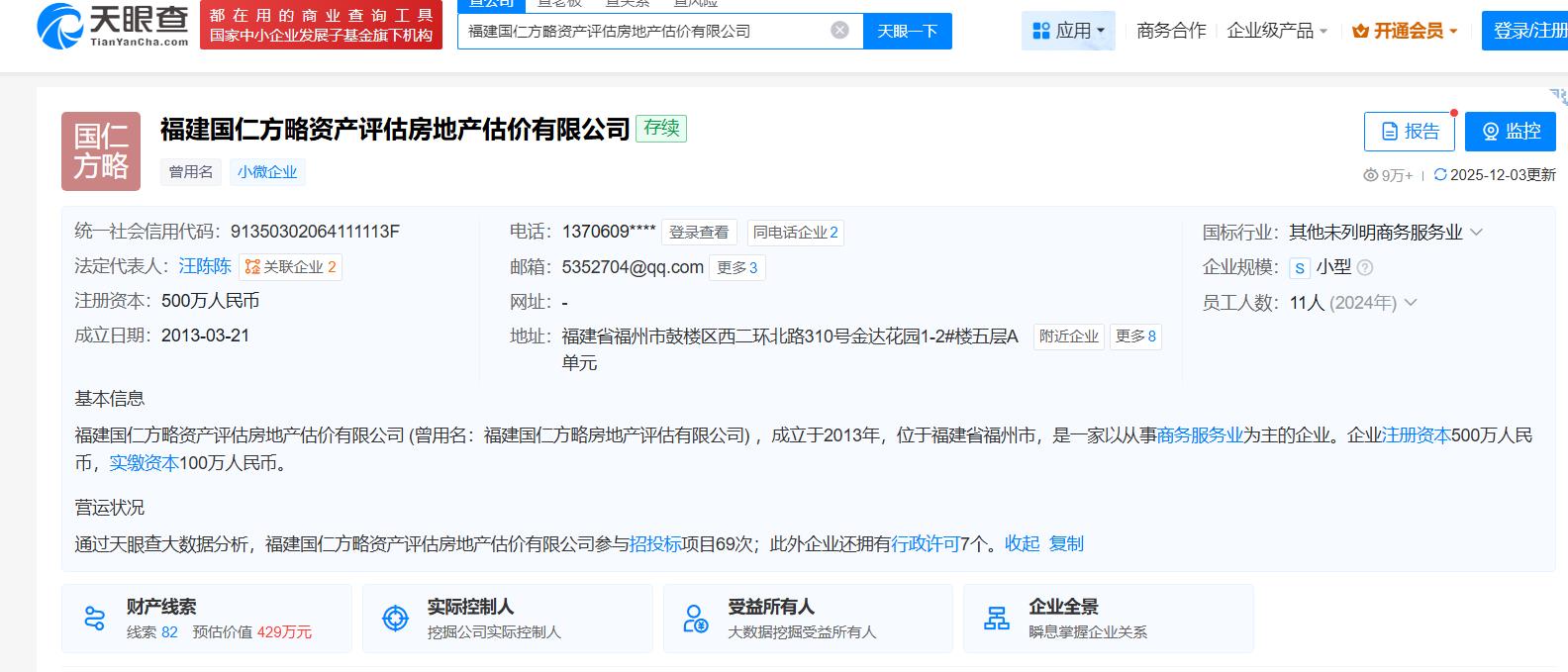
Task: Open the 财产线索 property clues card
Action: (206, 619)
